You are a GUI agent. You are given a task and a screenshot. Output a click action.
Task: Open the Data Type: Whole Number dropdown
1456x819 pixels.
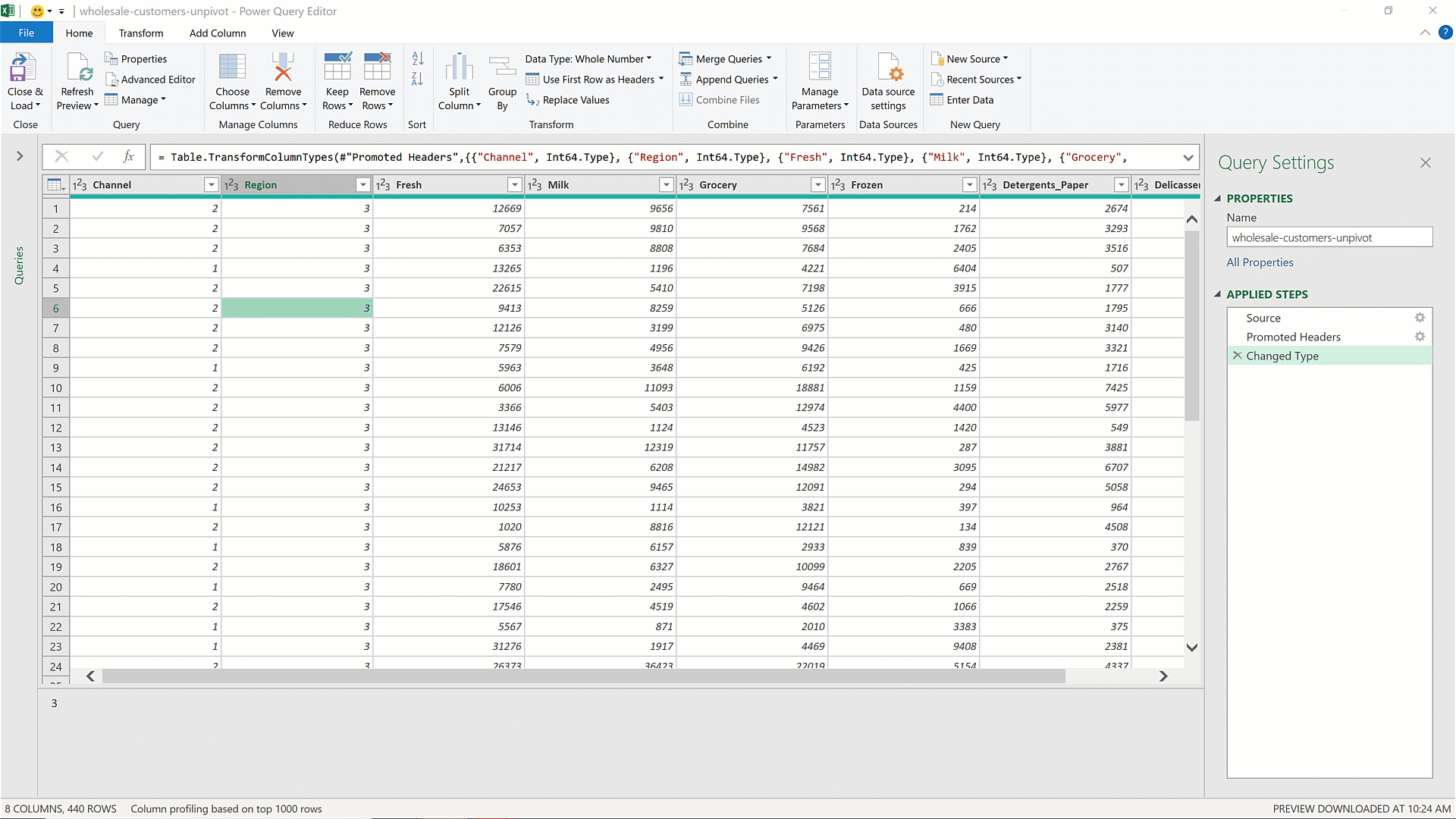(588, 59)
